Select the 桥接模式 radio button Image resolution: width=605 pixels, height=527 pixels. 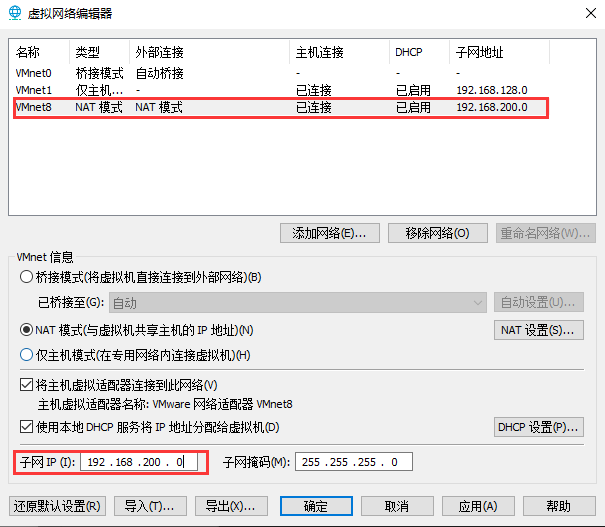tap(27, 277)
